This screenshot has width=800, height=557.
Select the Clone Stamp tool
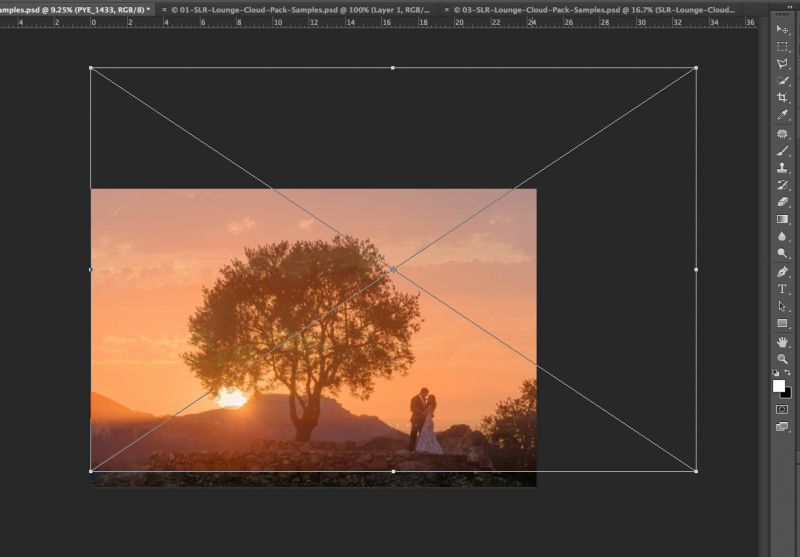tap(782, 168)
